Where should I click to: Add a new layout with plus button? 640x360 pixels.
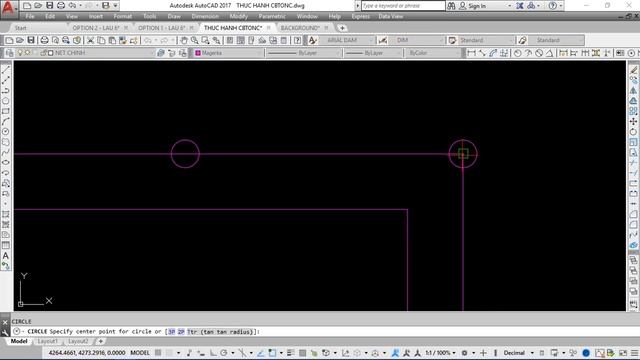point(100,341)
